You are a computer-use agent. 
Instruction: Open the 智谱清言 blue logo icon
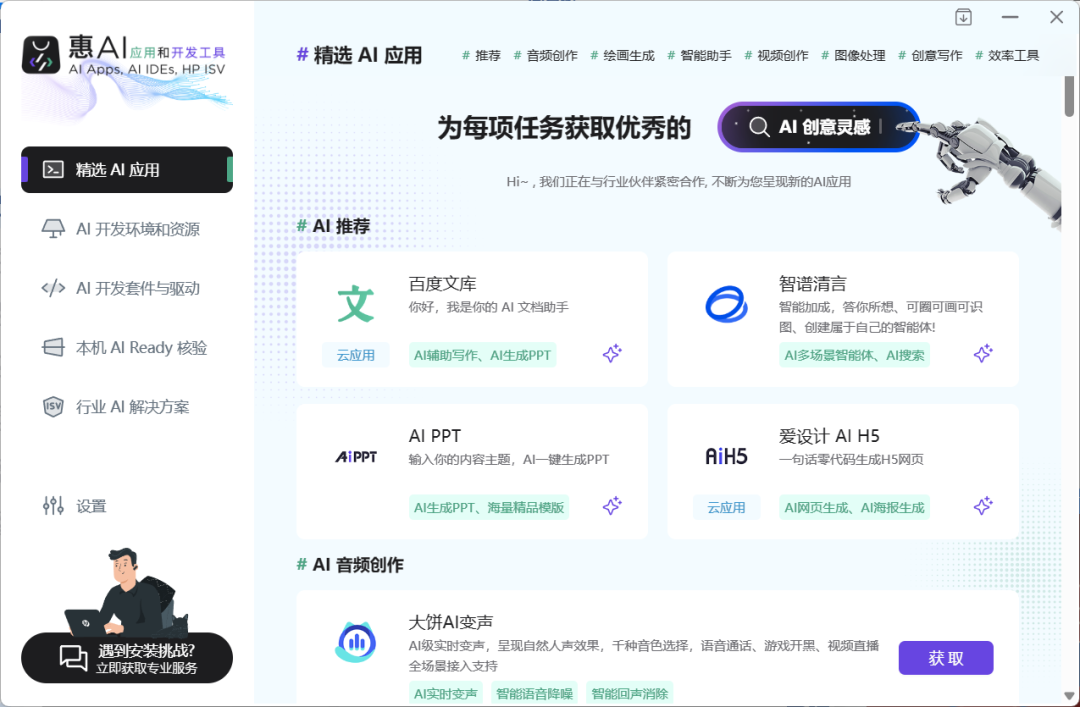click(726, 304)
